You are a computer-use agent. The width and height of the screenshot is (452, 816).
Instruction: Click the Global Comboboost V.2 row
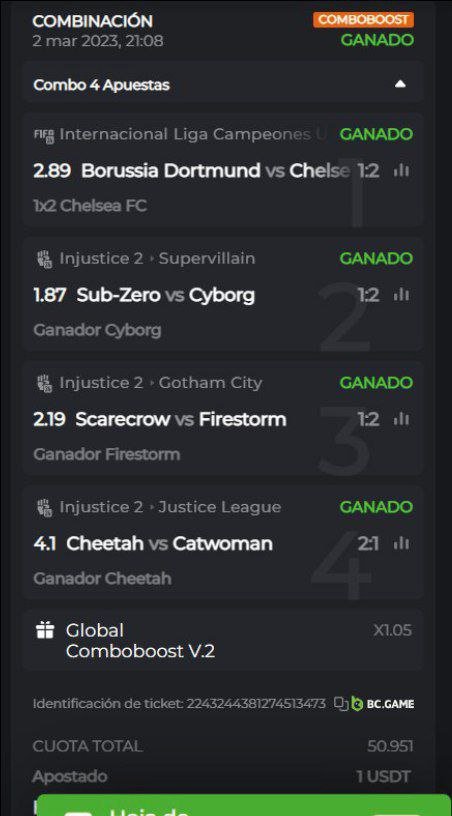coord(223,641)
